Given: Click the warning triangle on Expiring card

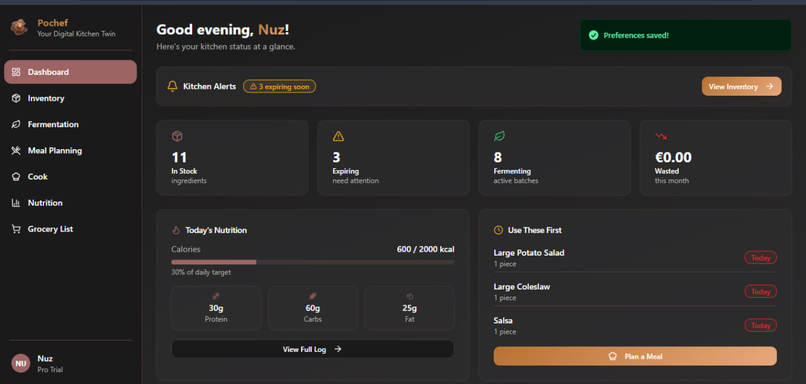Looking at the screenshot, I should click(338, 136).
